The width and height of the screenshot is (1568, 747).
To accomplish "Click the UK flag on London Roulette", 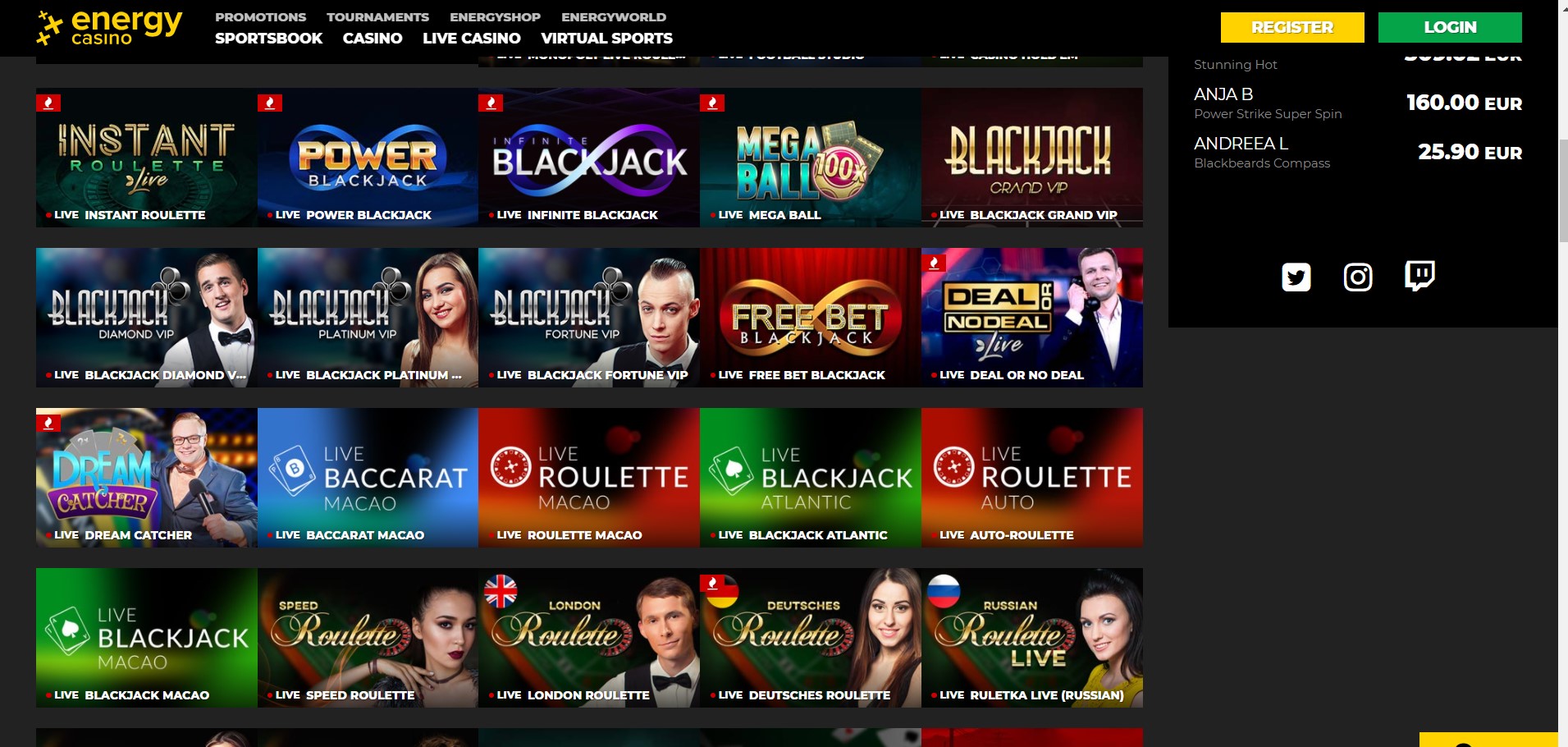I will tap(501, 591).
